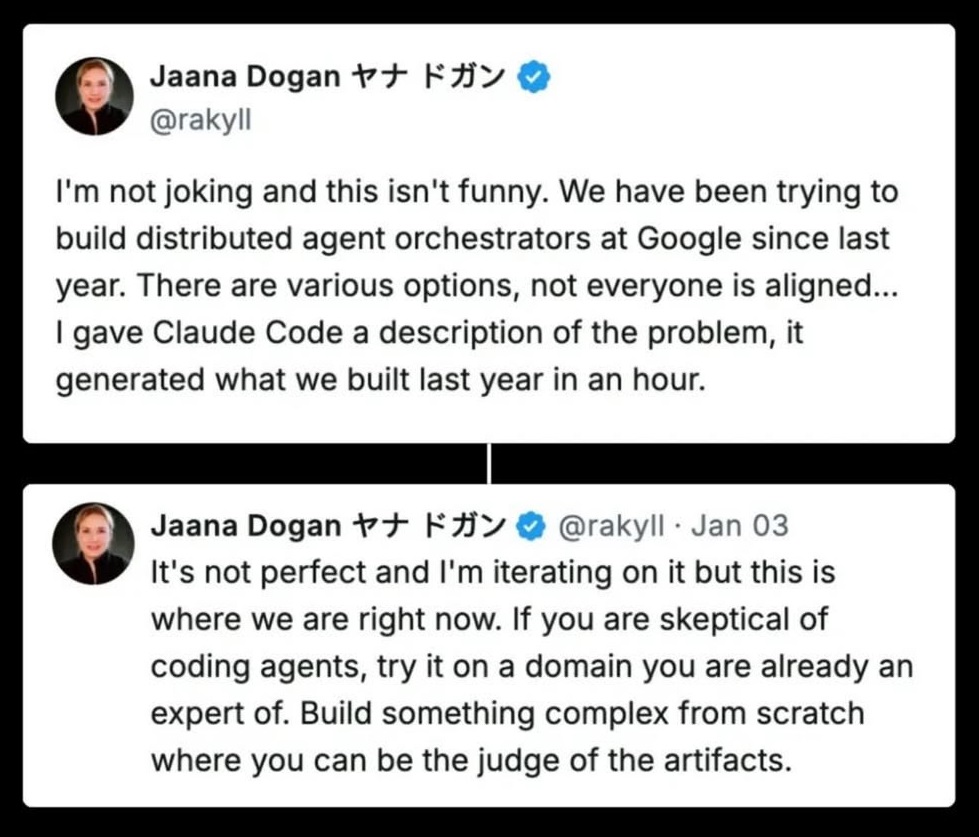
Task: Open Jaana Dogan's name in top tweet
Action: tap(245, 78)
